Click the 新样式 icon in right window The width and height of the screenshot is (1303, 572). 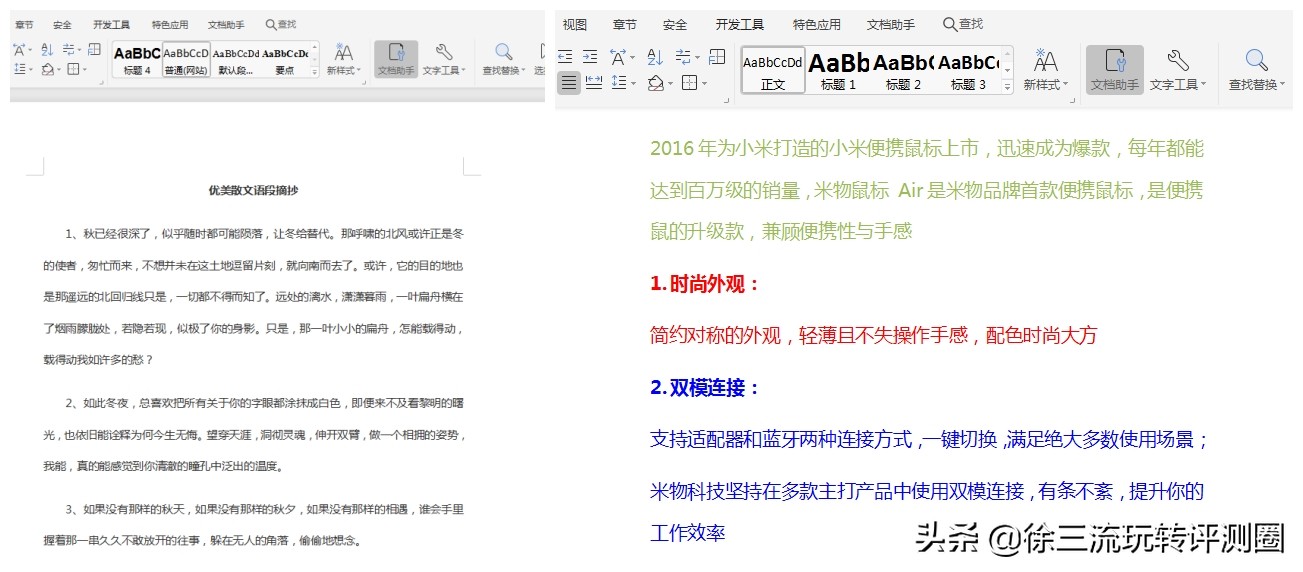point(1045,61)
